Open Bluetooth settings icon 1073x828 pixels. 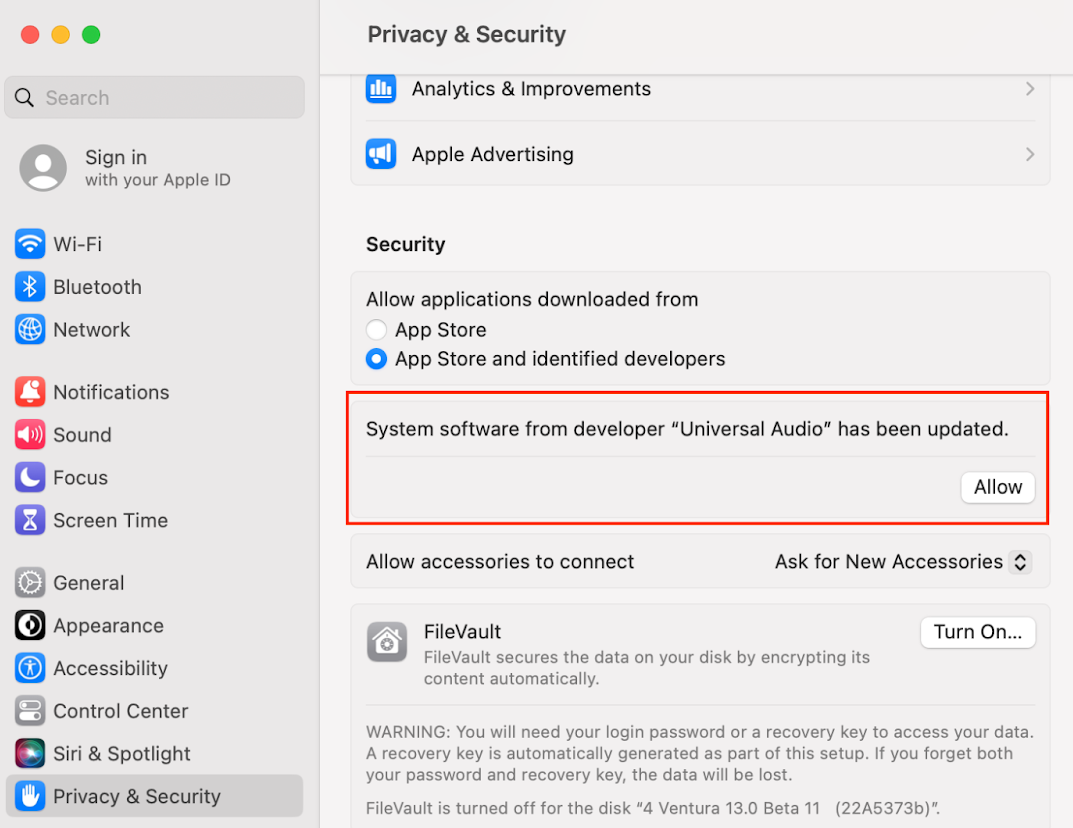click(x=30, y=287)
